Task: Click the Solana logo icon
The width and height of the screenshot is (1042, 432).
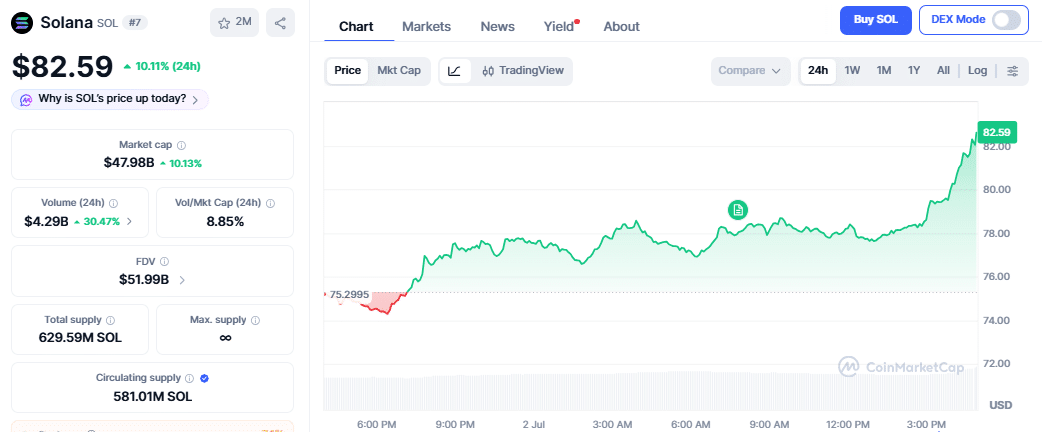Action: tap(23, 23)
